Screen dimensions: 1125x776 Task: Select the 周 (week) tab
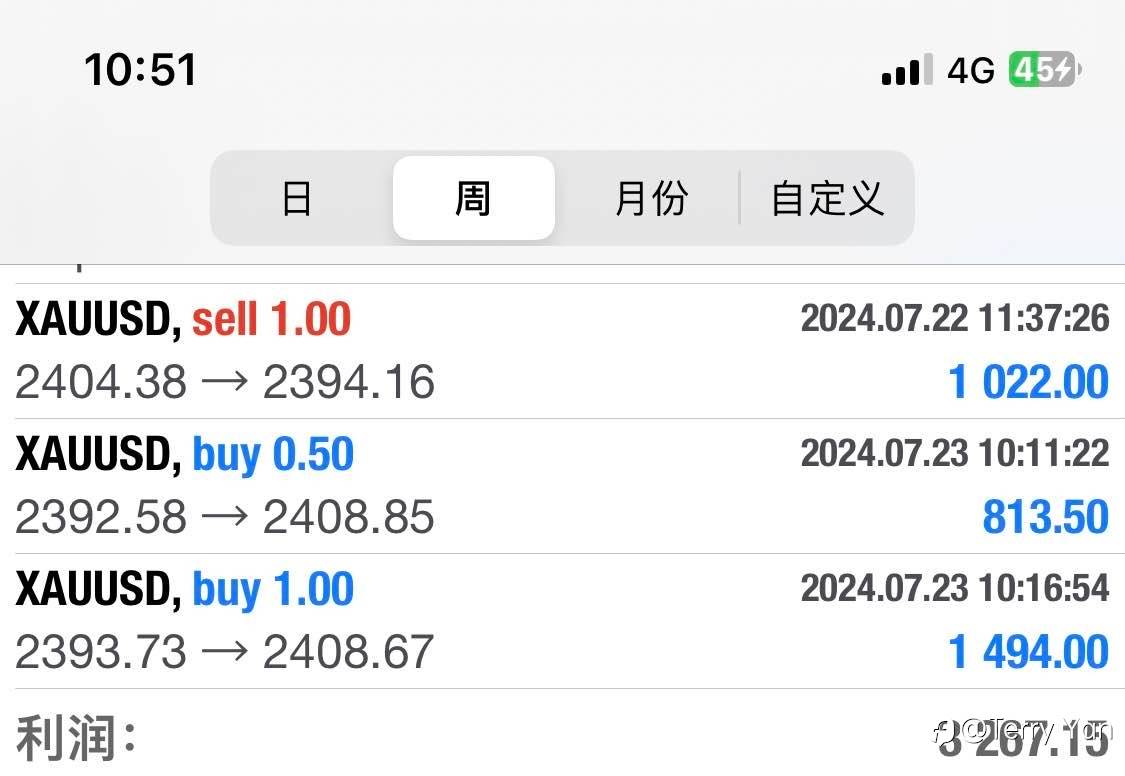[x=473, y=198]
